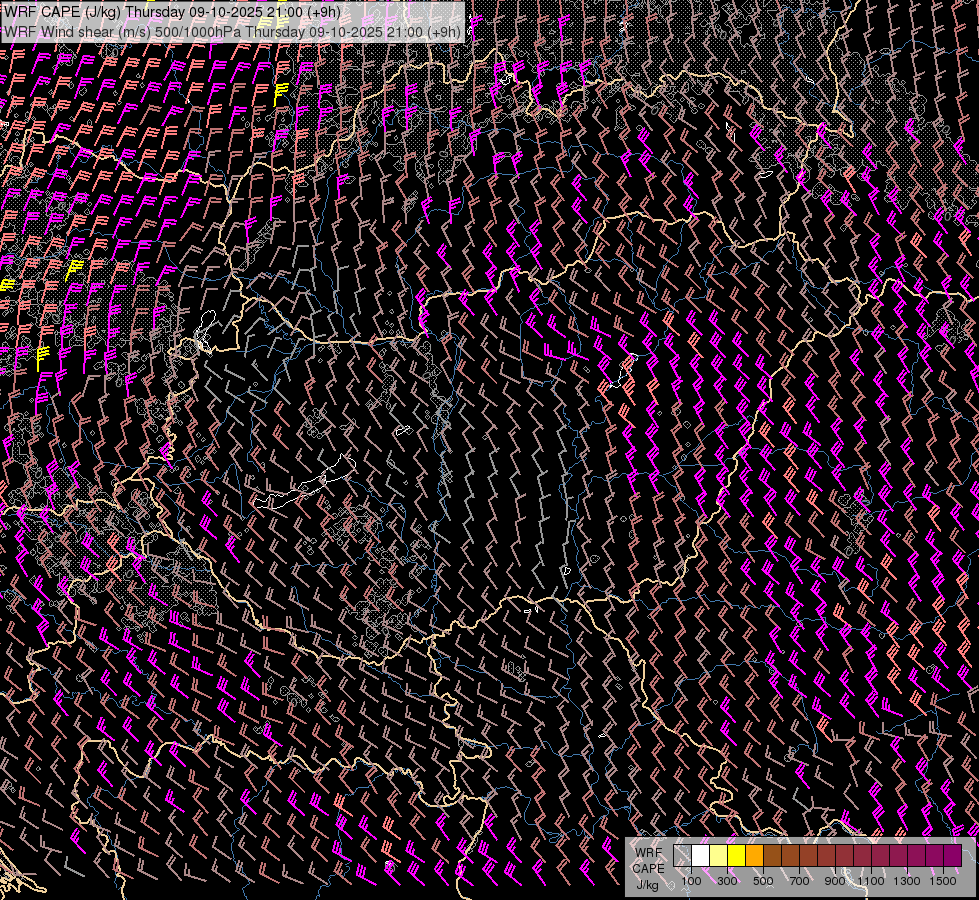Click the white 100 J/kg legend swatch
This screenshot has width=979, height=900.
point(700,856)
